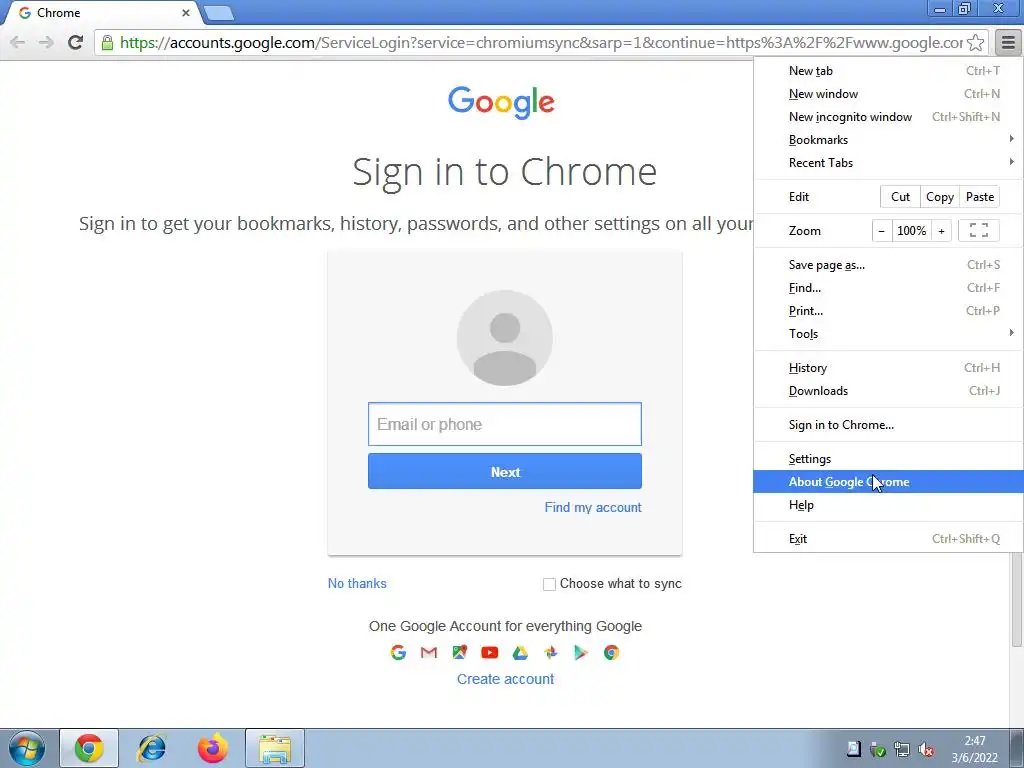Increase zoom with the plus button
Image resolution: width=1024 pixels, height=768 pixels.
click(x=941, y=231)
